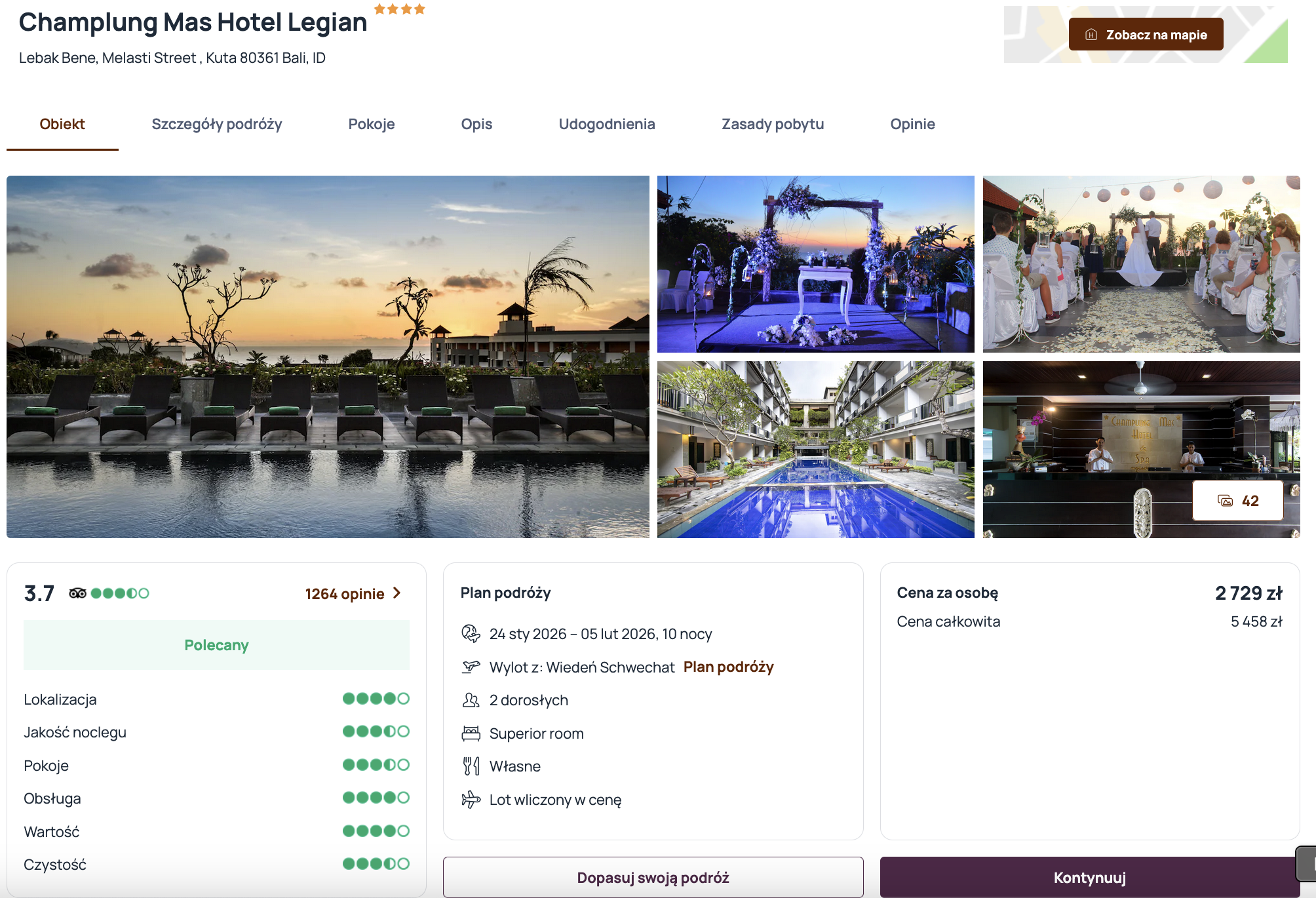The image size is (1316, 898).
Task: Click the Kontynuuj button
Action: tap(1089, 877)
